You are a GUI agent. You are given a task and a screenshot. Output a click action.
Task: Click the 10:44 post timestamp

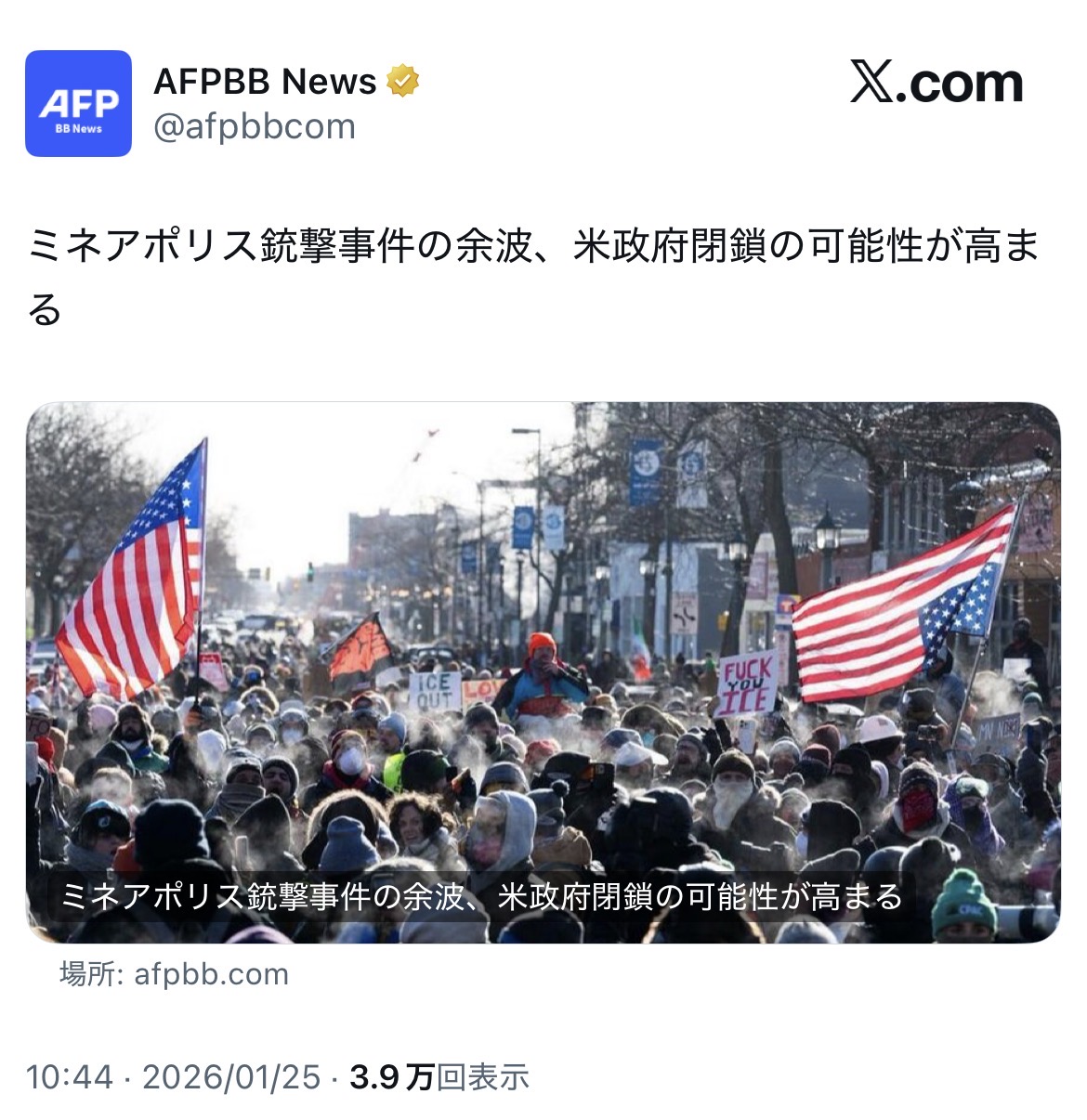click(70, 1077)
